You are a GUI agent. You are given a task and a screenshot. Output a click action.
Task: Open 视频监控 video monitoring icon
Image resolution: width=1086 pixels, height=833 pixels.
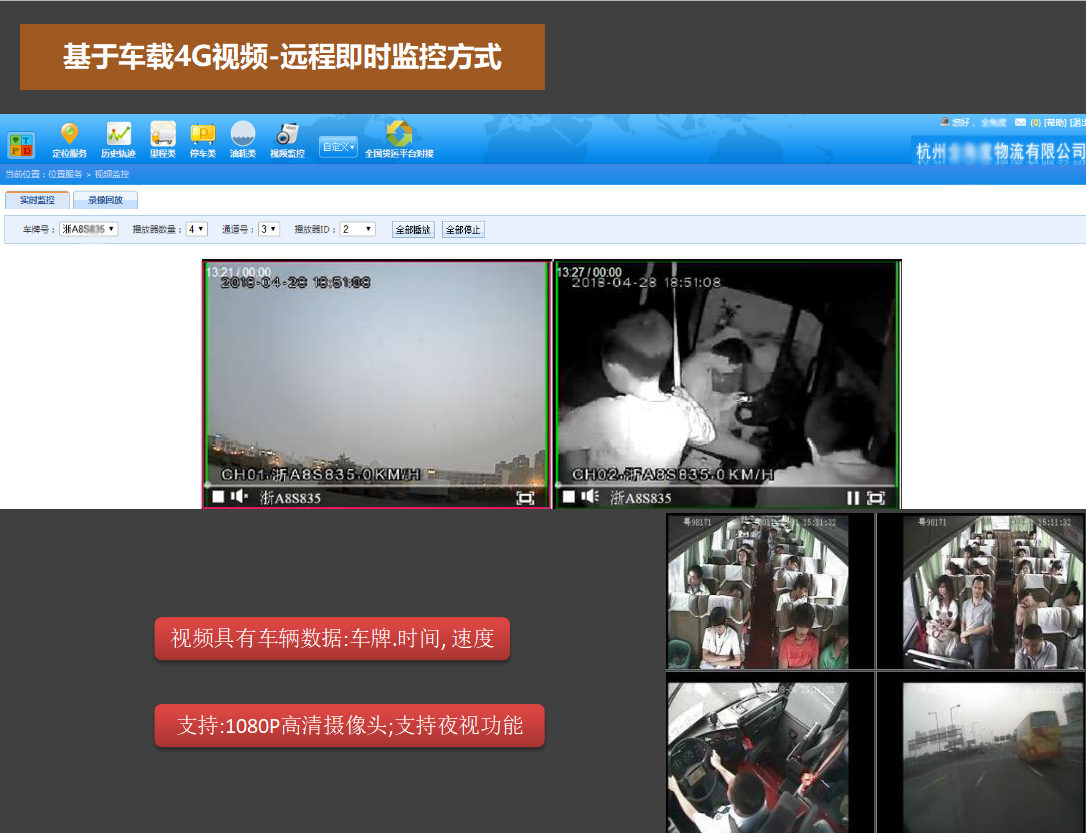[287, 135]
